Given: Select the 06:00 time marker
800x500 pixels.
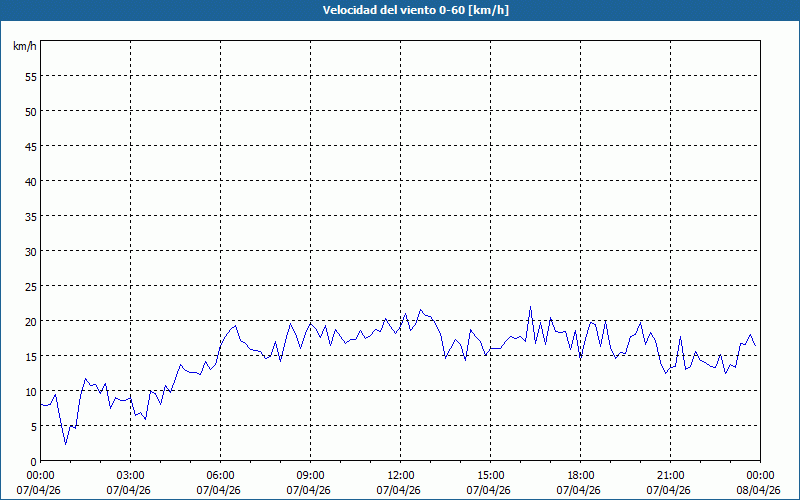Looking at the screenshot, I should [220, 475].
